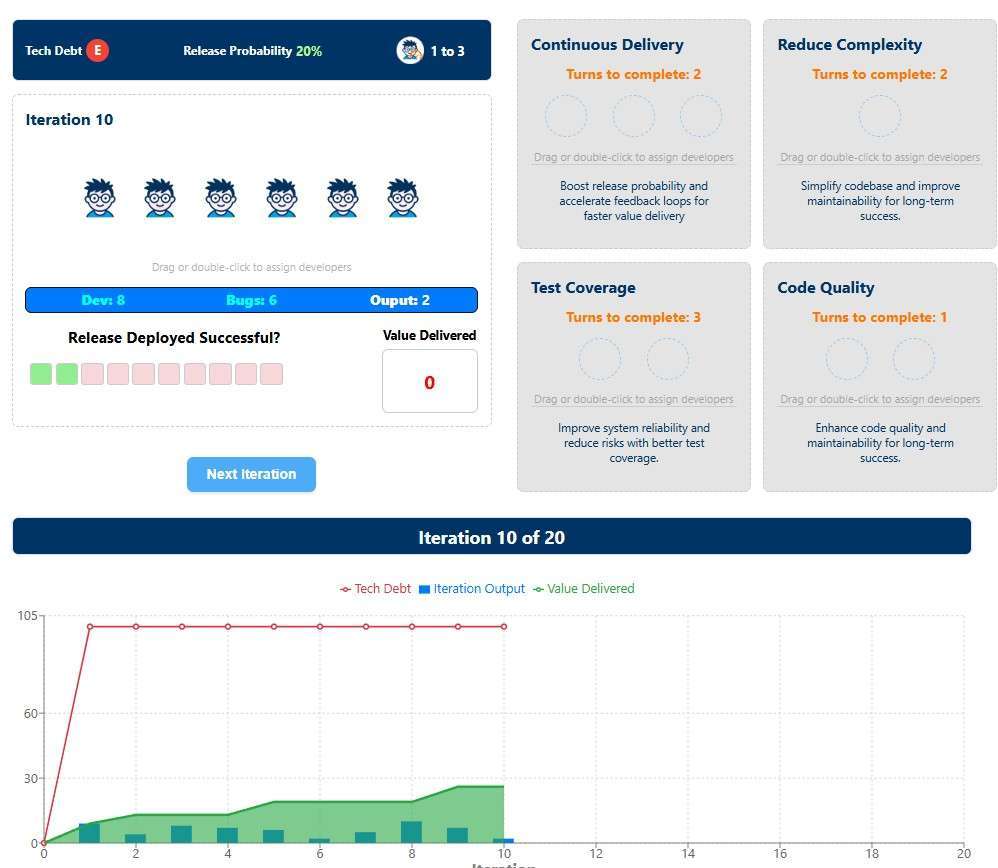Select the fourth developer avatar in Iteration 10
The height and width of the screenshot is (868, 998).
281,198
